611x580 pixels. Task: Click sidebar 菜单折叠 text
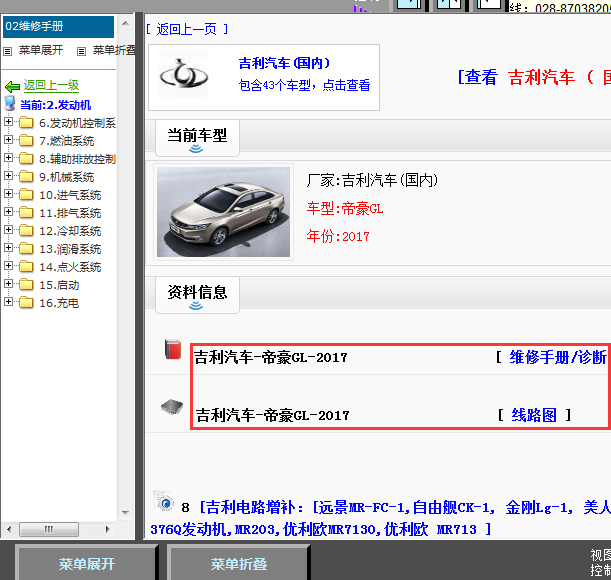(114, 50)
